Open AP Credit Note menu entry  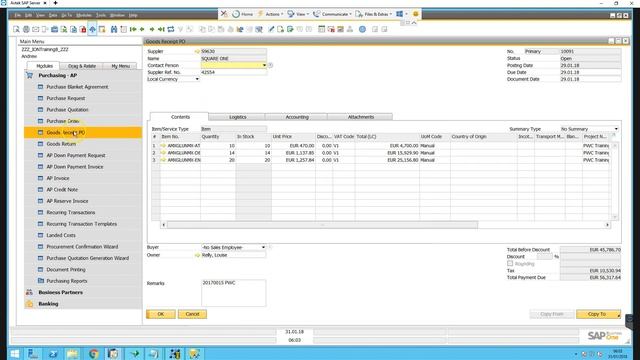[x=62, y=190]
